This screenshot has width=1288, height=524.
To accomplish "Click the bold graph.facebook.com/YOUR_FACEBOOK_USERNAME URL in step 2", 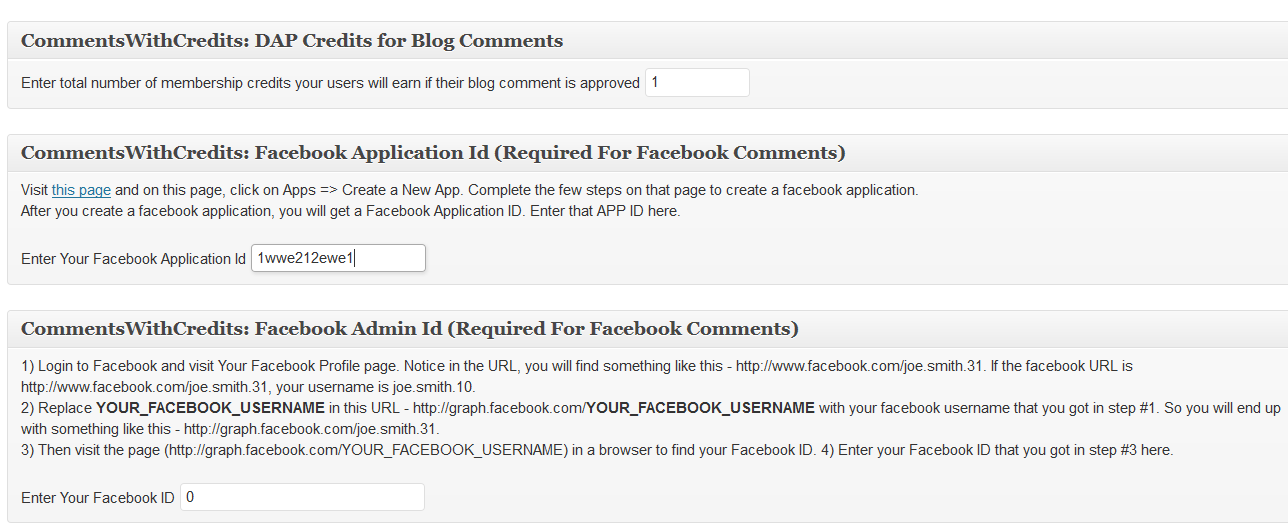I will [614, 408].
